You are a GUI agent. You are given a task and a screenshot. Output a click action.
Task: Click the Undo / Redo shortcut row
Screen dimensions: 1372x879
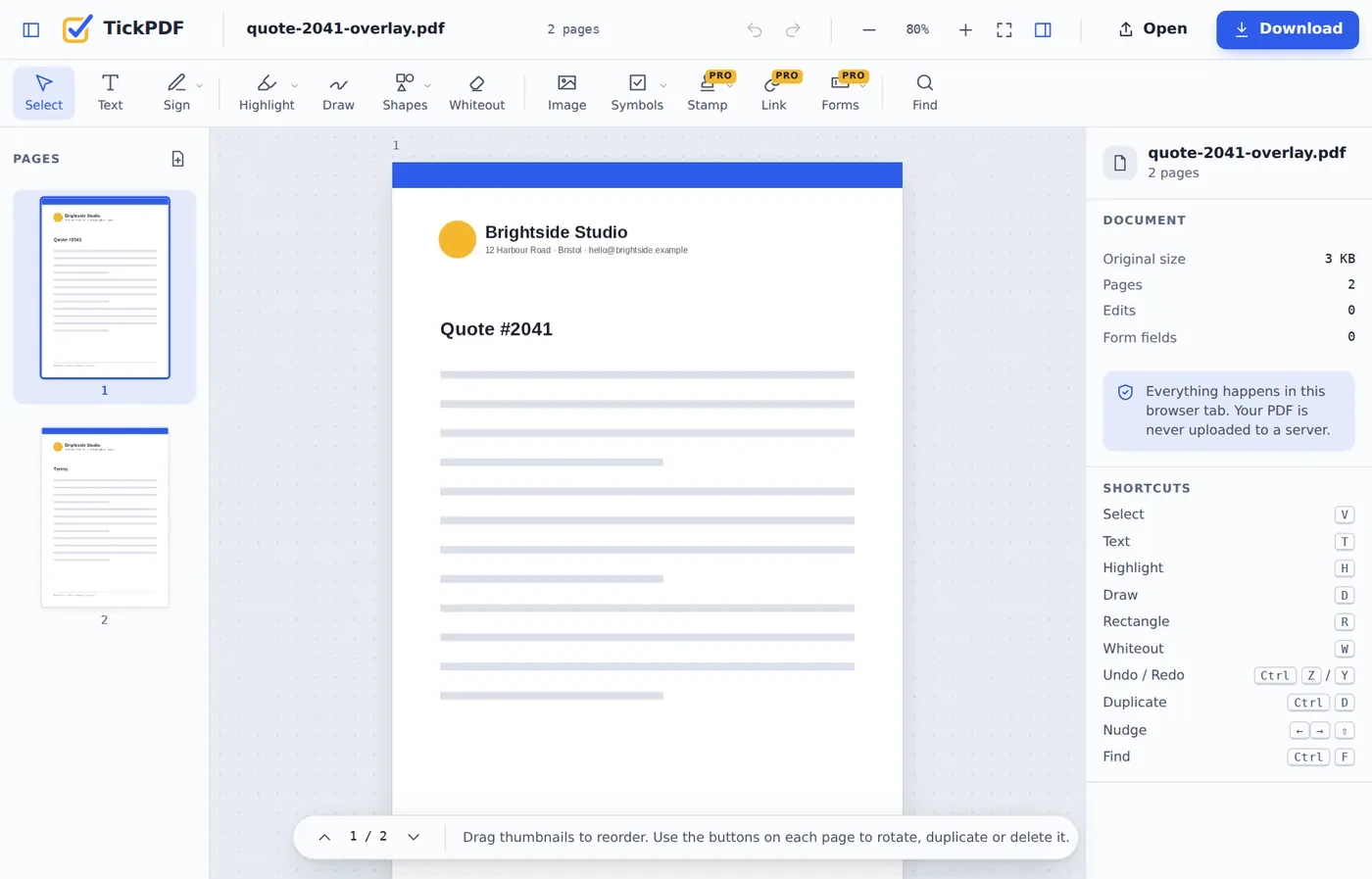(x=1229, y=675)
